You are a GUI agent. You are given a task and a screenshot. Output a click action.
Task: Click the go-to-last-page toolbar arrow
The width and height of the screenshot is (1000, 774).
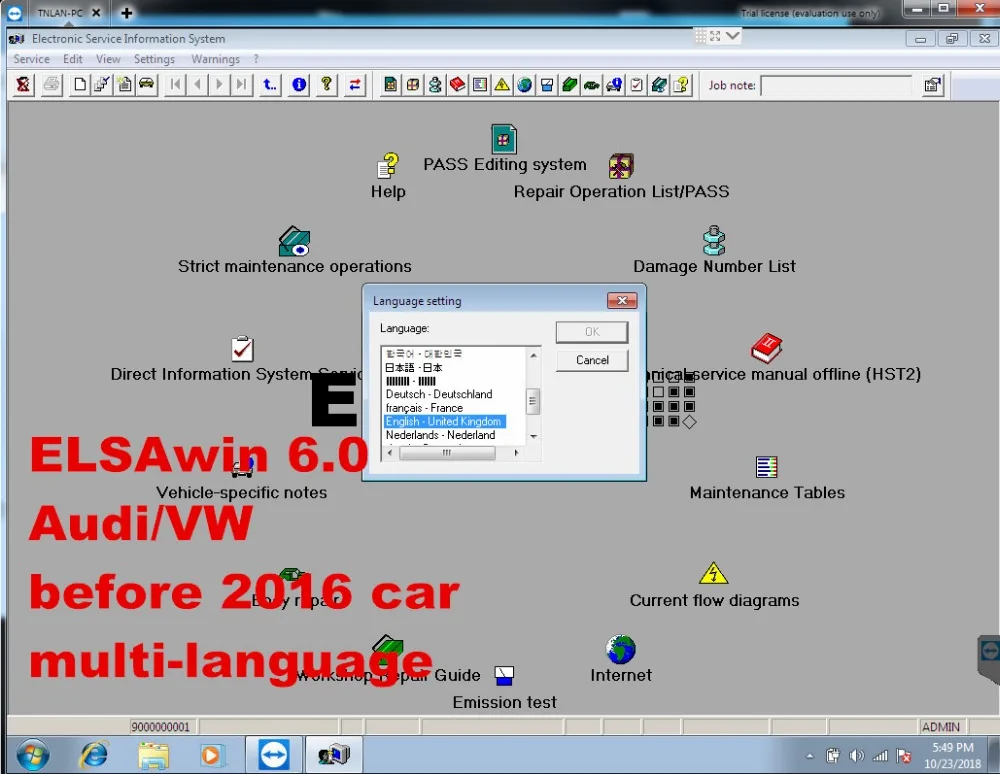(x=241, y=84)
